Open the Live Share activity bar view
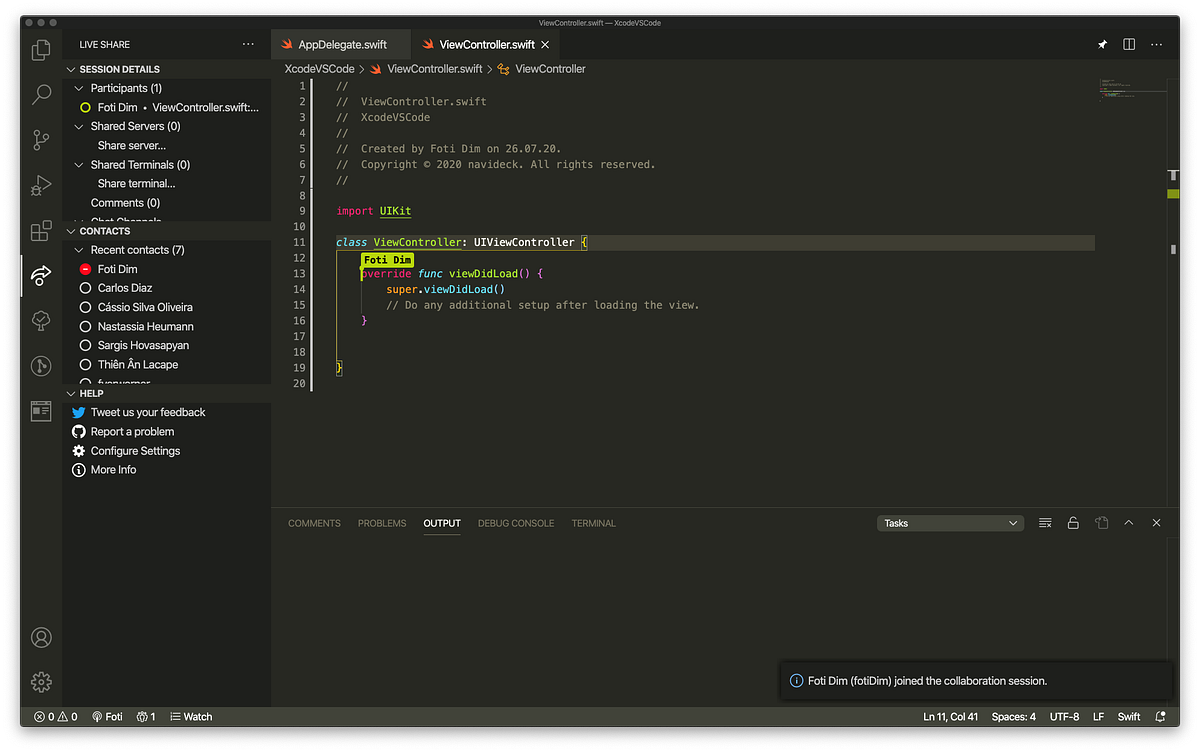Image resolution: width=1200 pixels, height=752 pixels. [40, 276]
